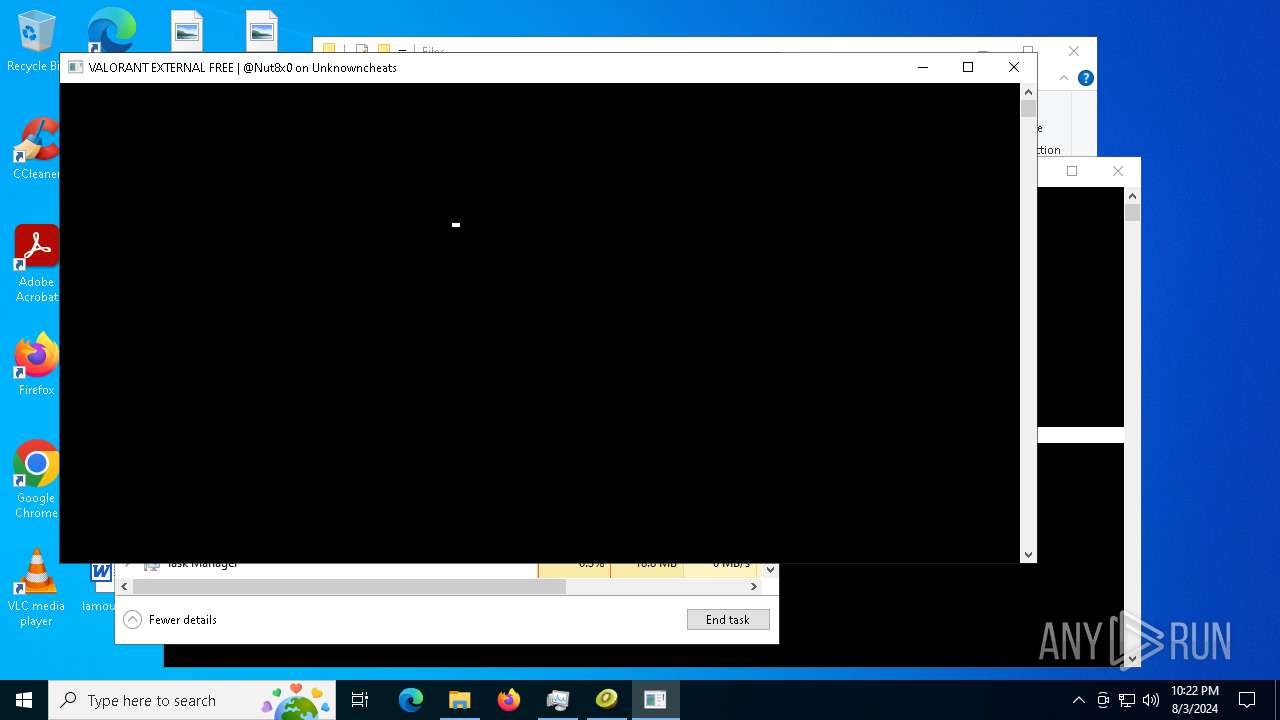Click the search highlights globe icon
This screenshot has height=720, width=1280.
[296, 700]
